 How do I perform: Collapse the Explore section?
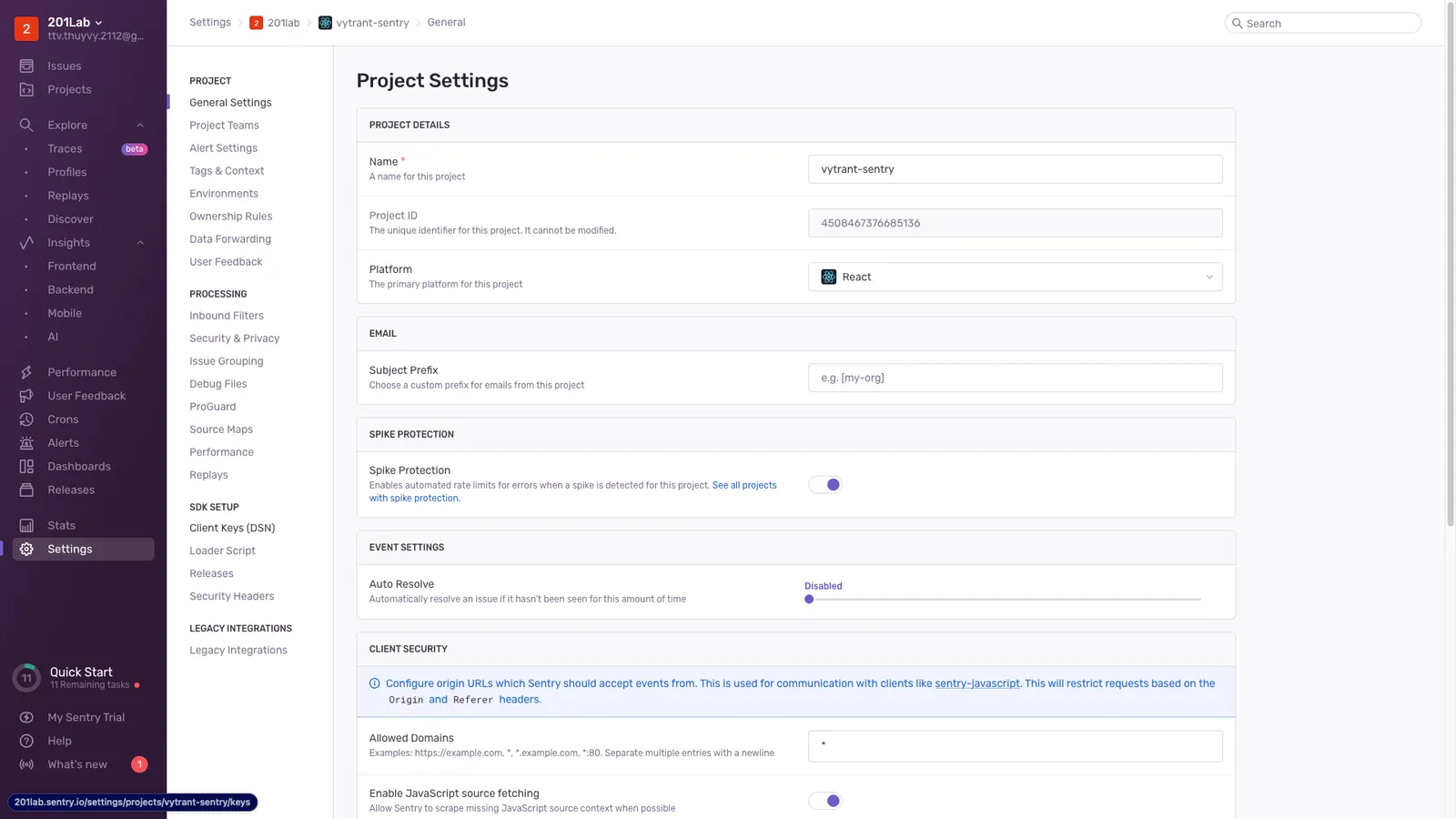tap(140, 126)
